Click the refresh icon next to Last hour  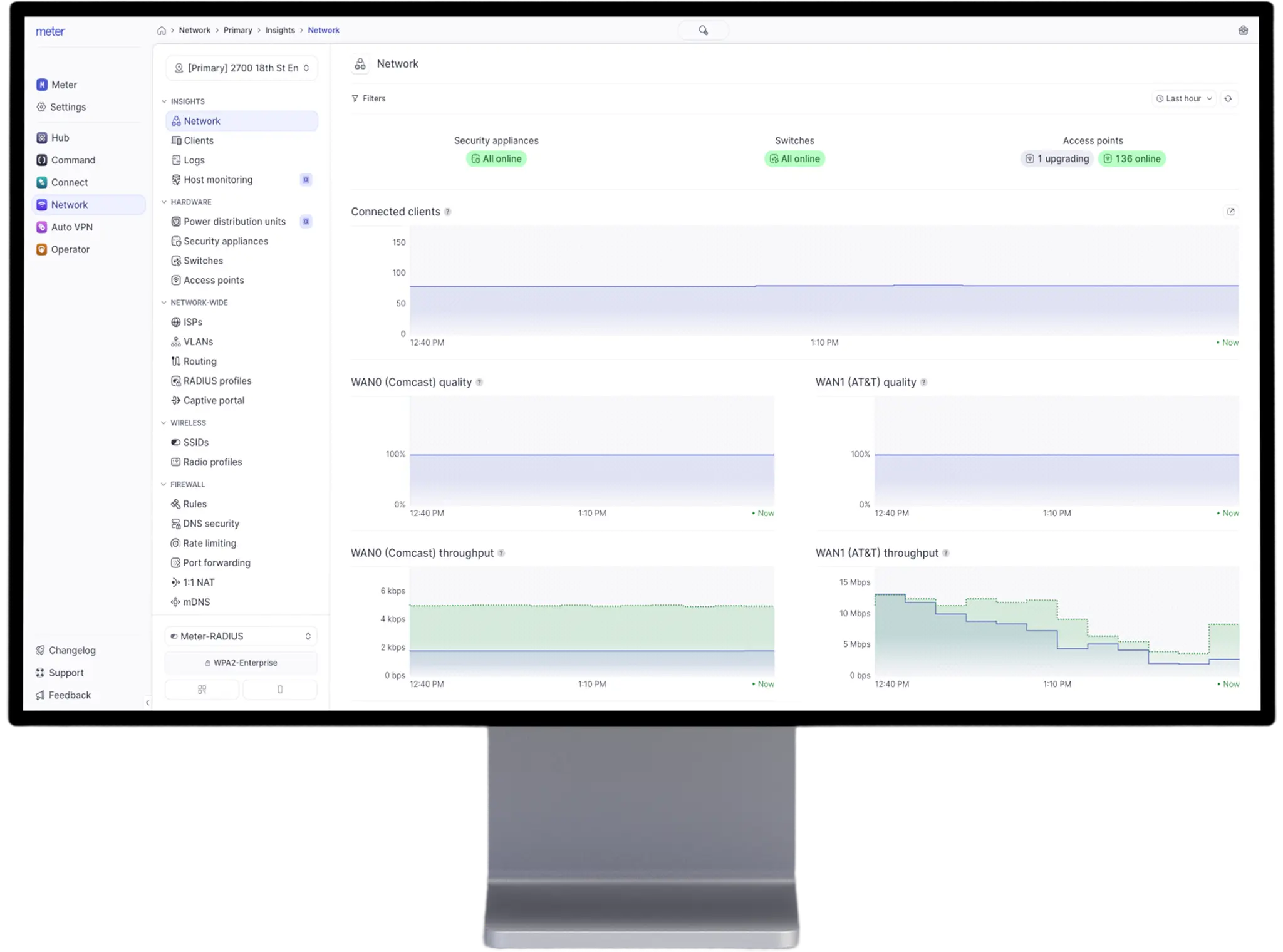pyautogui.click(x=1228, y=98)
